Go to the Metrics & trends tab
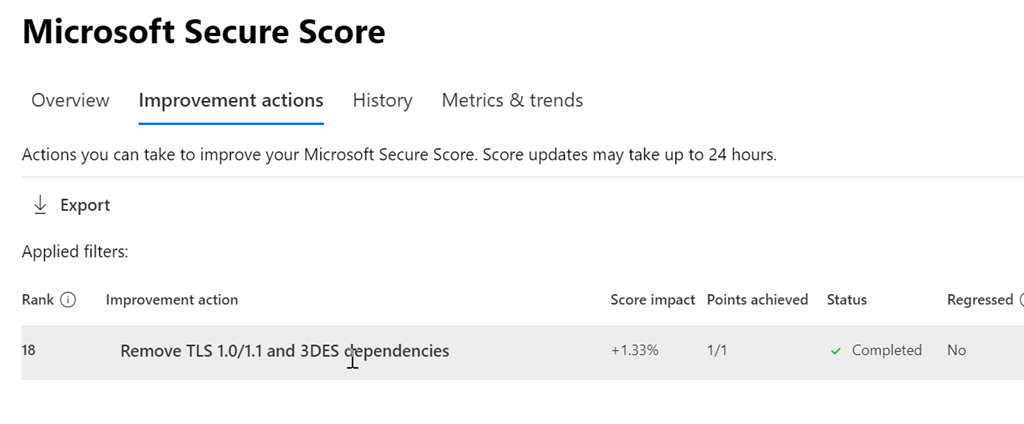Viewport: 1024px width, 424px height. pos(512,100)
